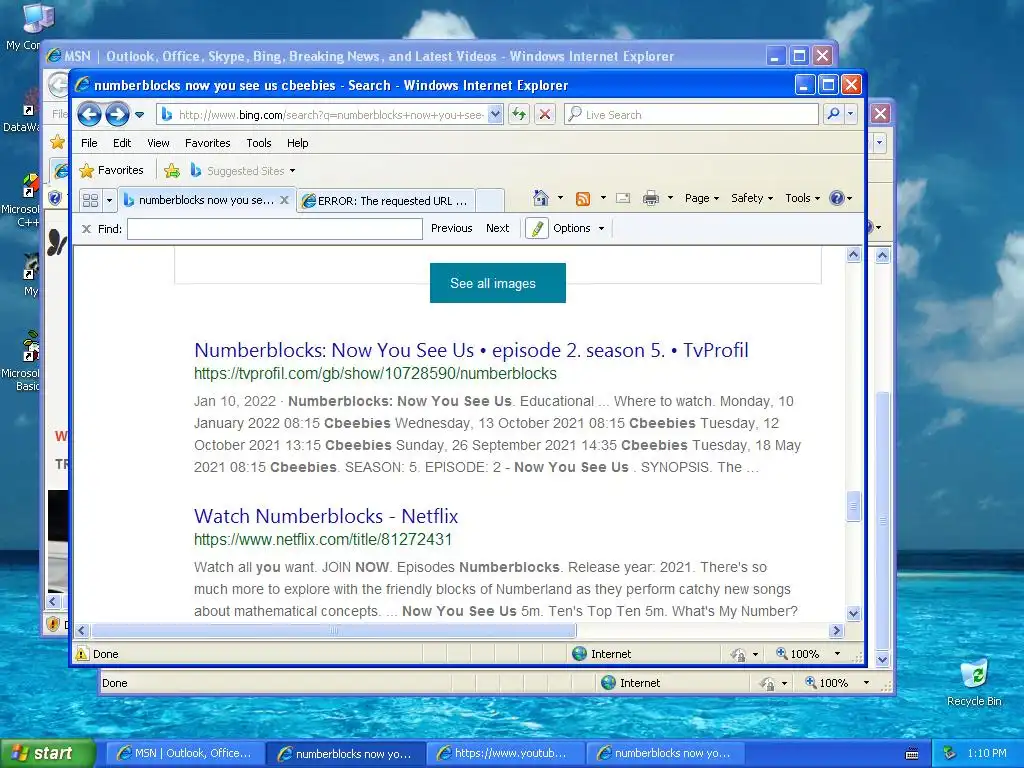Show Quick Tabs grid icon

click(x=90, y=200)
